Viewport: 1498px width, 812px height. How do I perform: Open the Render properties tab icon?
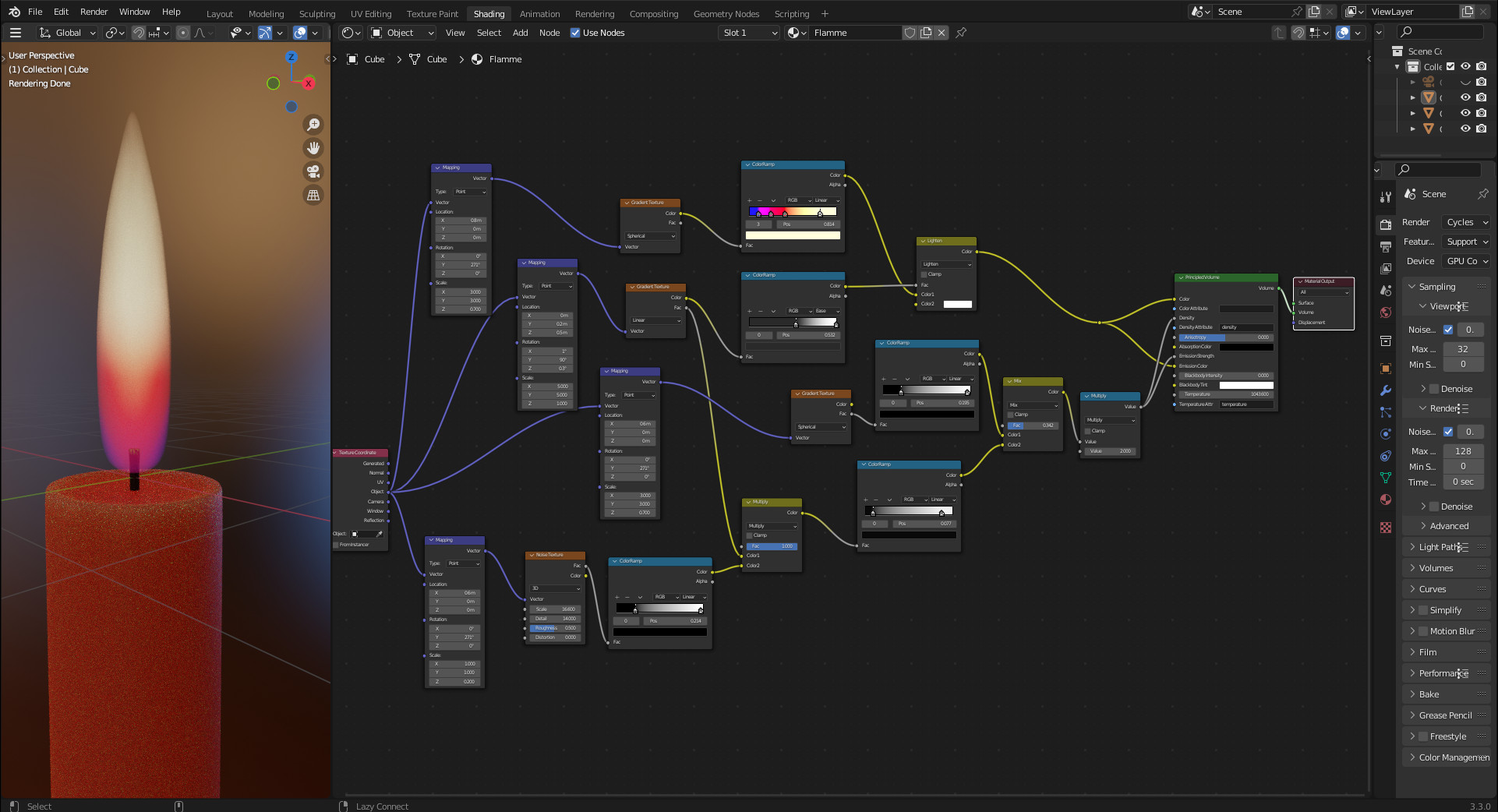tap(1386, 224)
